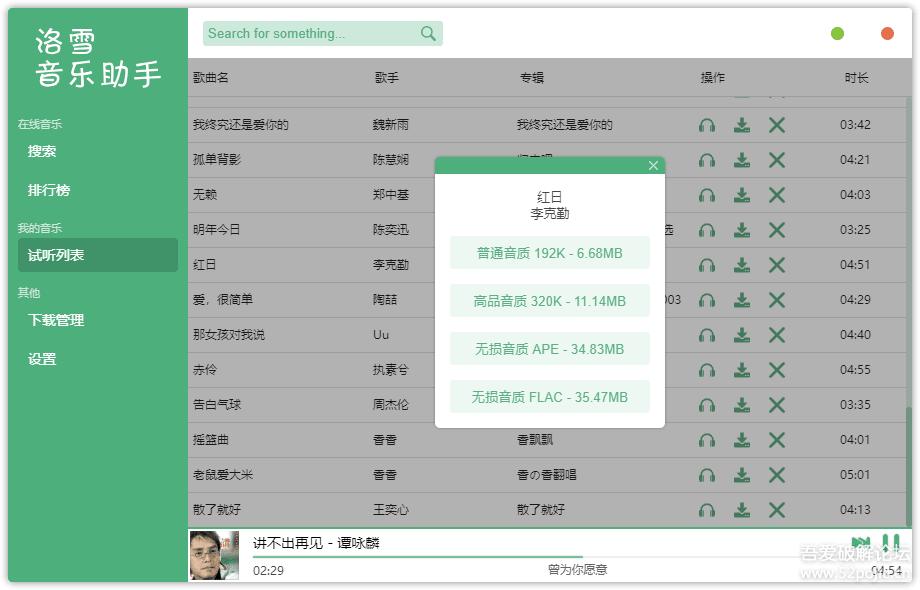Choose 普通音质 192K download option
The width and height of the screenshot is (920, 590).
pos(549,253)
